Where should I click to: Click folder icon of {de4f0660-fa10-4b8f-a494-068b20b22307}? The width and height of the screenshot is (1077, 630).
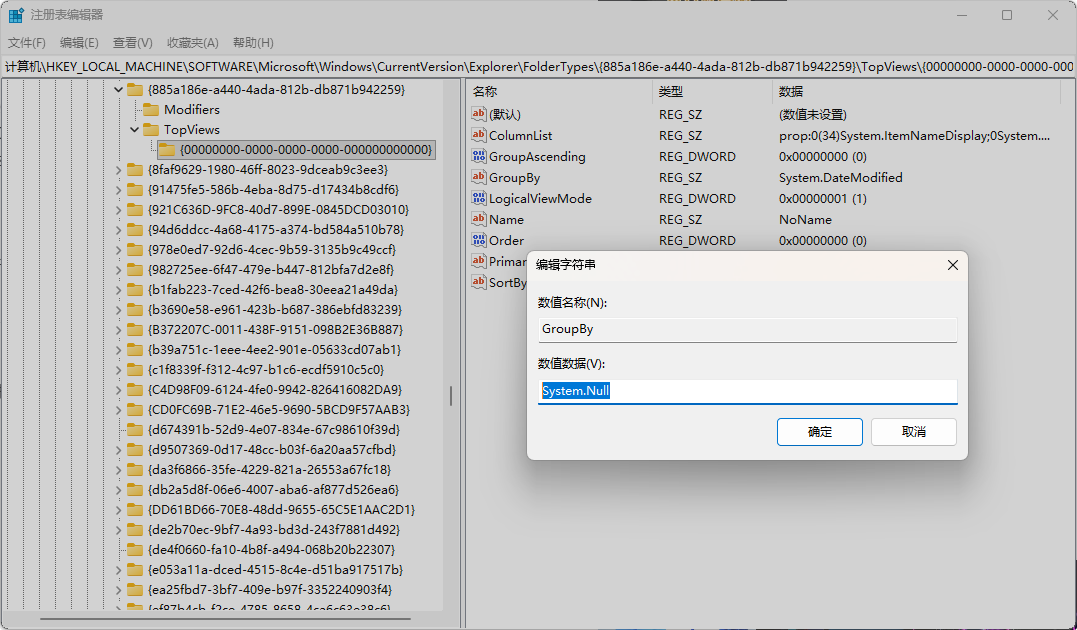[135, 550]
